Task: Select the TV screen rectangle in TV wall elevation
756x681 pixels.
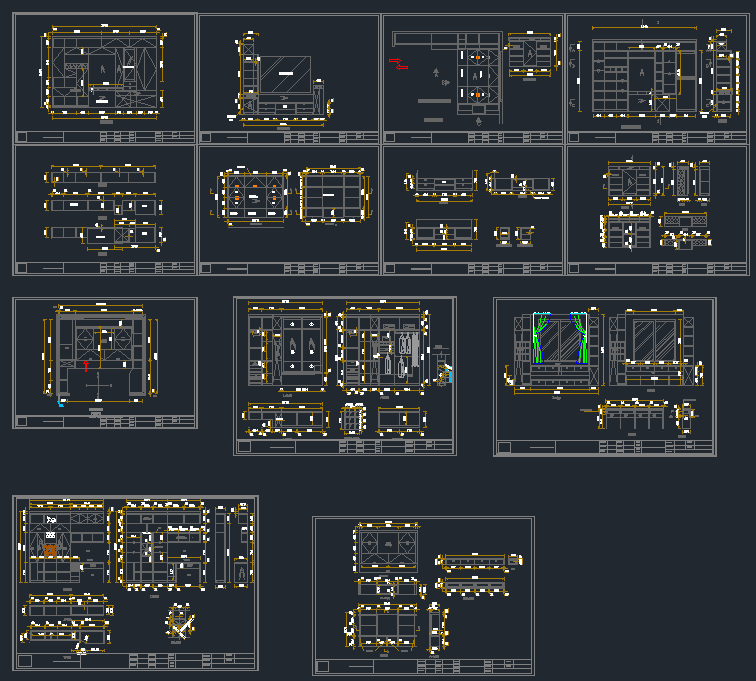Action: (x=285, y=74)
